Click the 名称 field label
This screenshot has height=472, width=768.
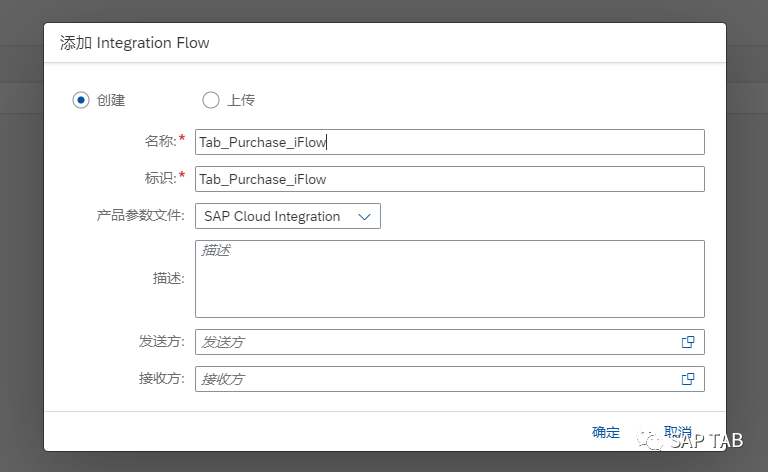(x=161, y=141)
